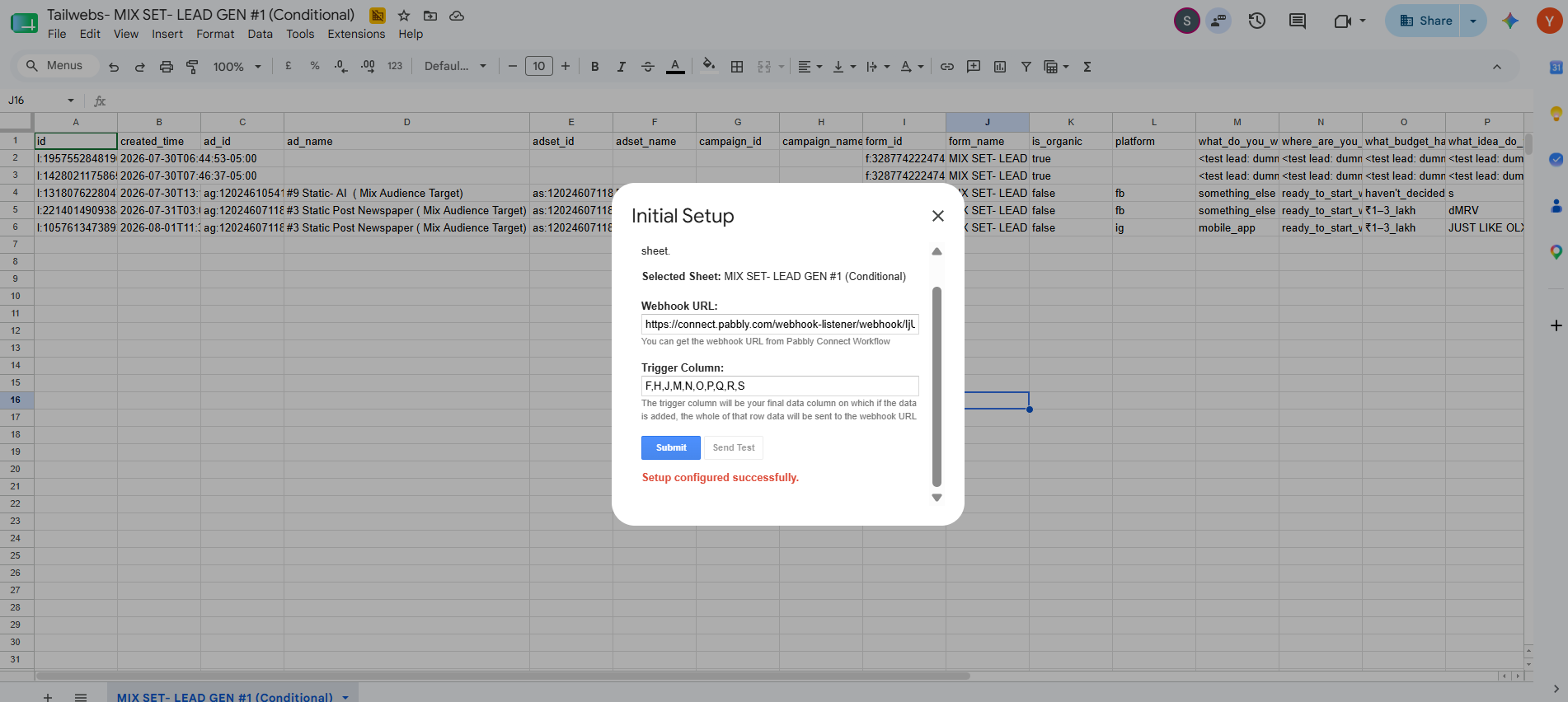
Task: Collapse the toolbar with the chevron
Action: pos(1497,67)
